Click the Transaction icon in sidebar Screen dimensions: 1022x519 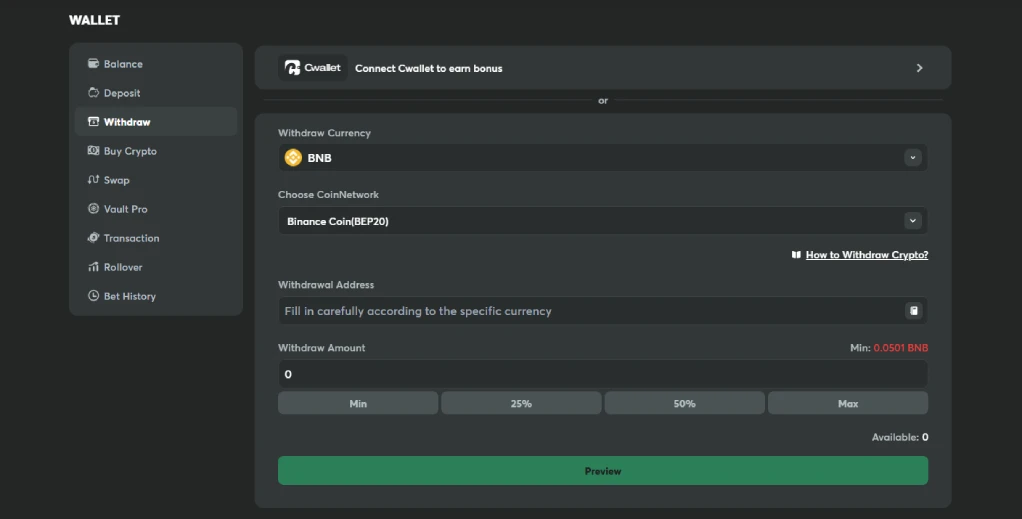point(93,237)
